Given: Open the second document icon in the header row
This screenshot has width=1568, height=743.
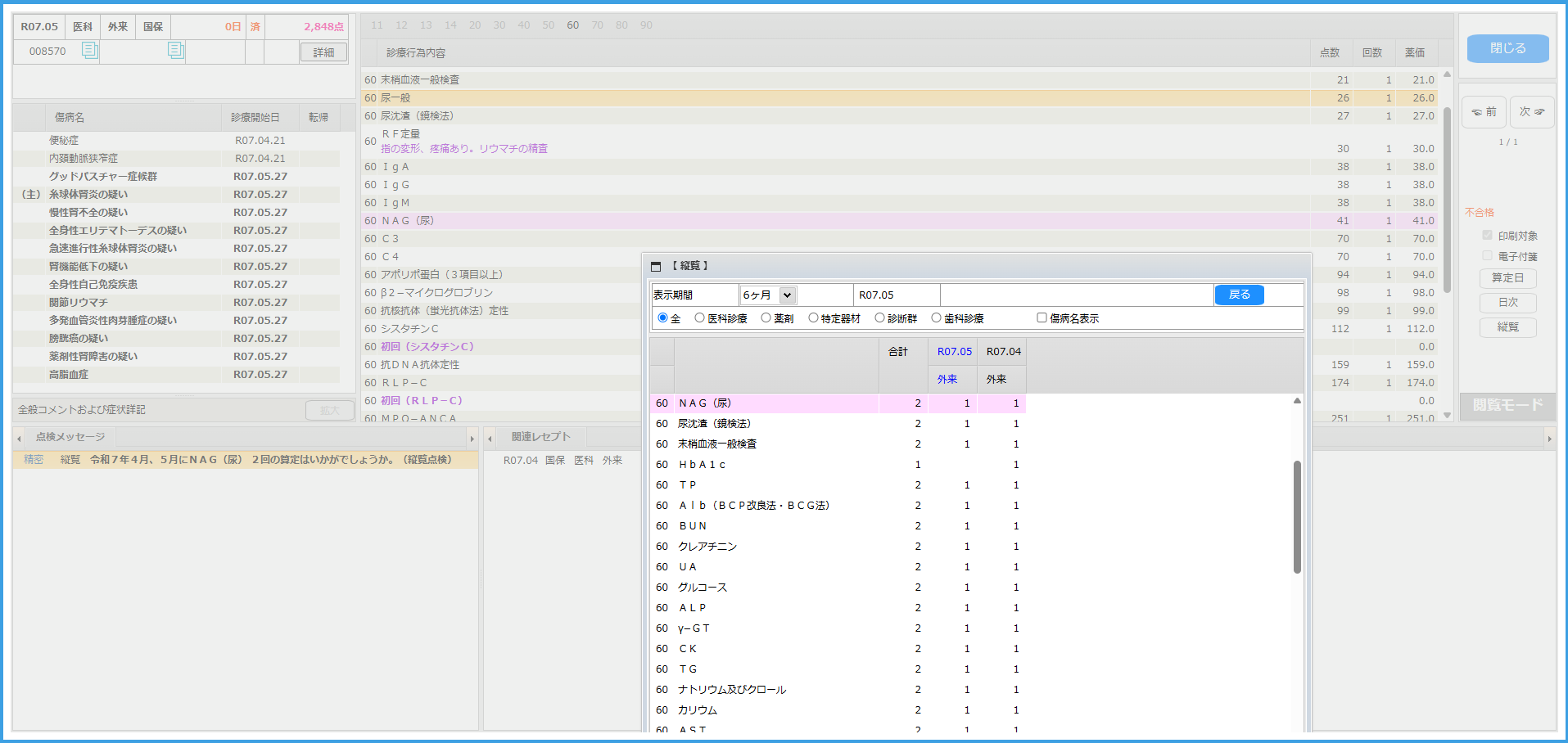Looking at the screenshot, I should point(175,51).
